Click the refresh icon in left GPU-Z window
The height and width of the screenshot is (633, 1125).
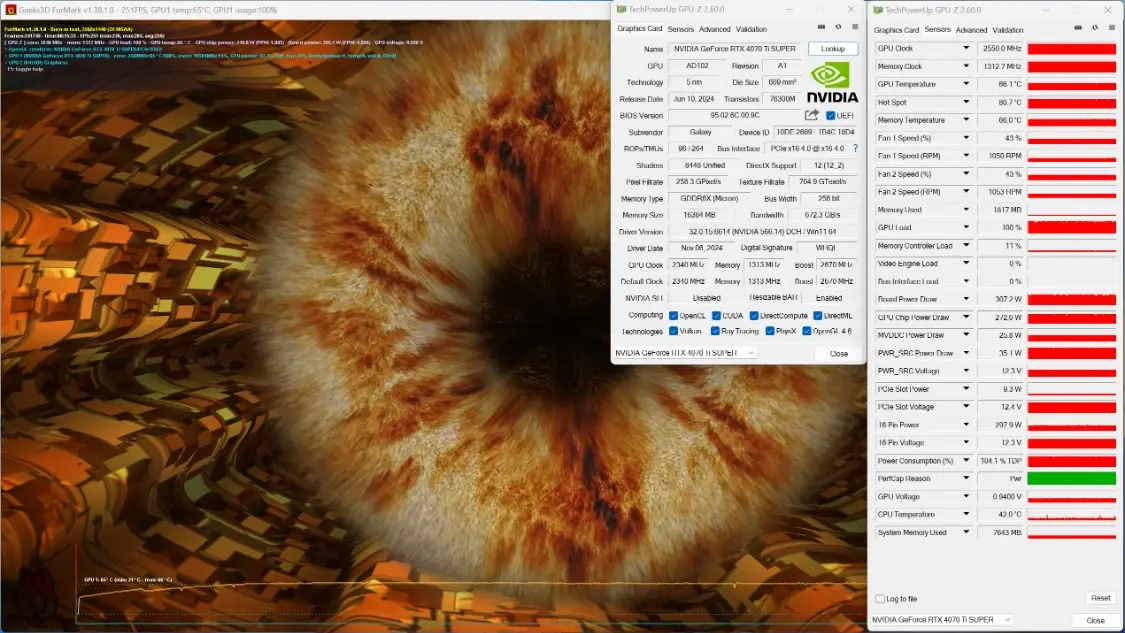coord(838,27)
